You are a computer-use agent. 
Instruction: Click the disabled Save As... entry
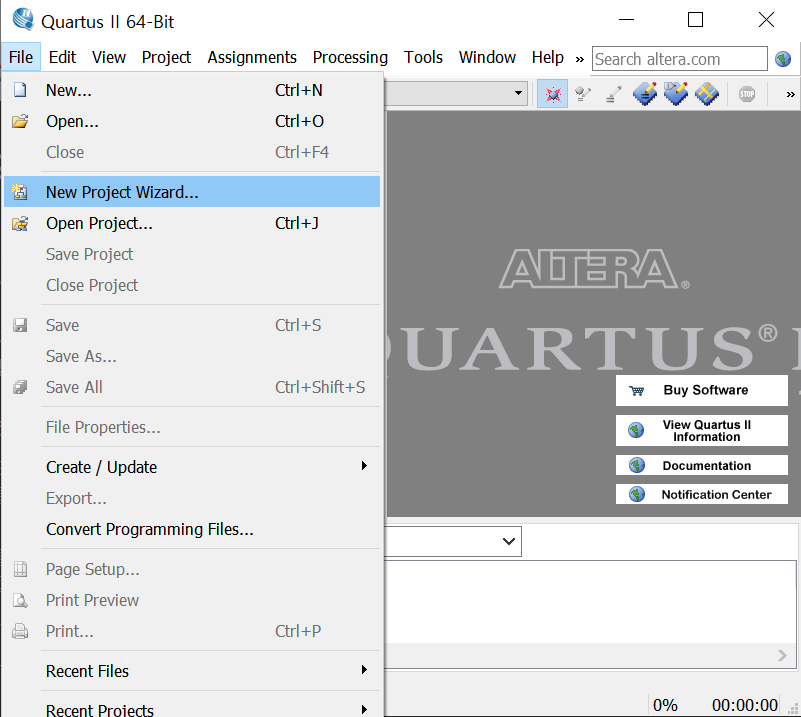click(192, 356)
